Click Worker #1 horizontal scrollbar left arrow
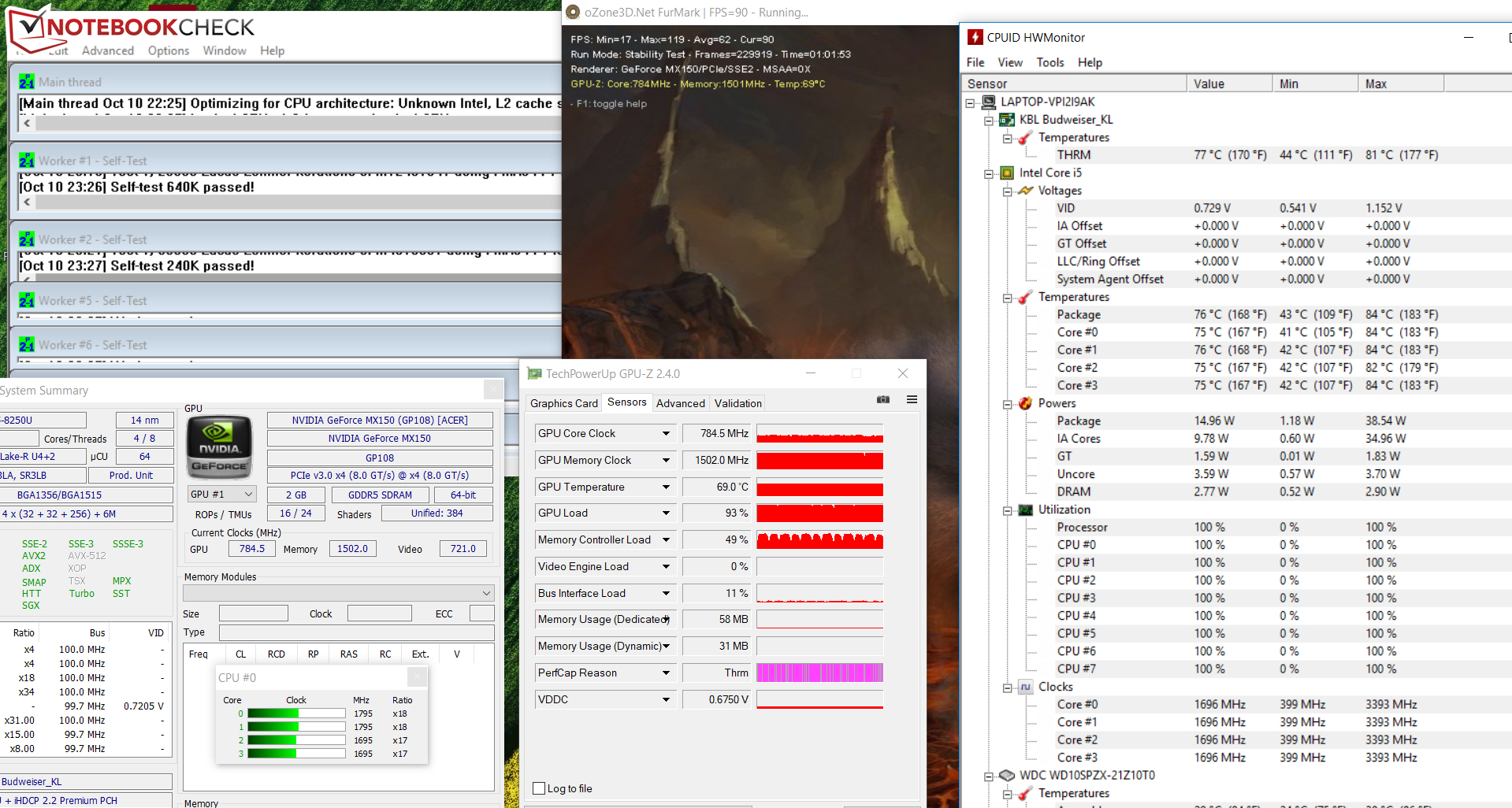Image resolution: width=1512 pixels, height=808 pixels. click(x=27, y=202)
